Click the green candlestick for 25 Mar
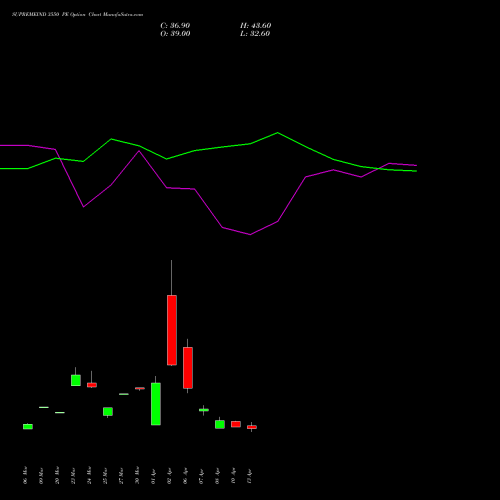 108,411
